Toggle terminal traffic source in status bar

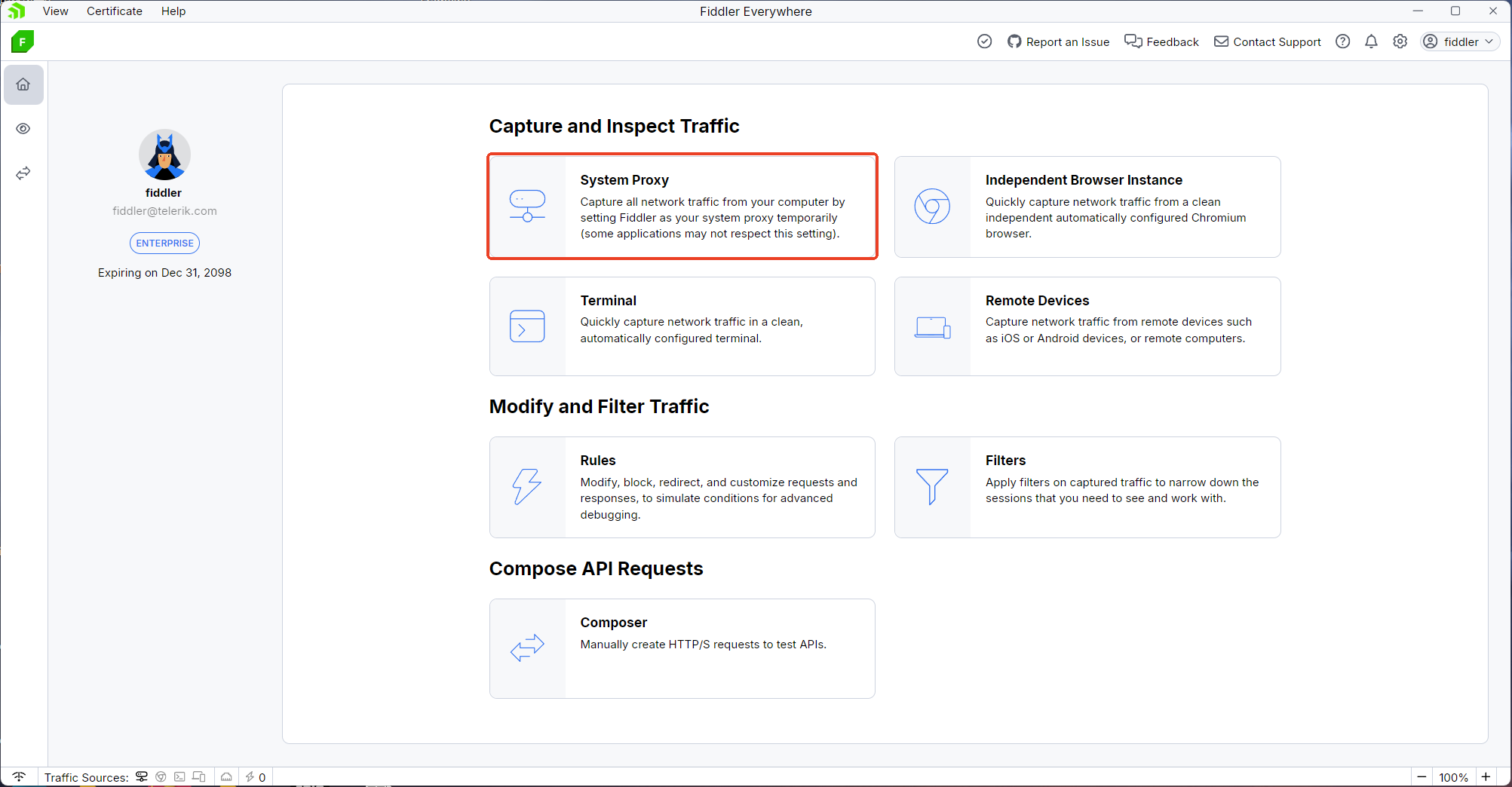tap(179, 776)
